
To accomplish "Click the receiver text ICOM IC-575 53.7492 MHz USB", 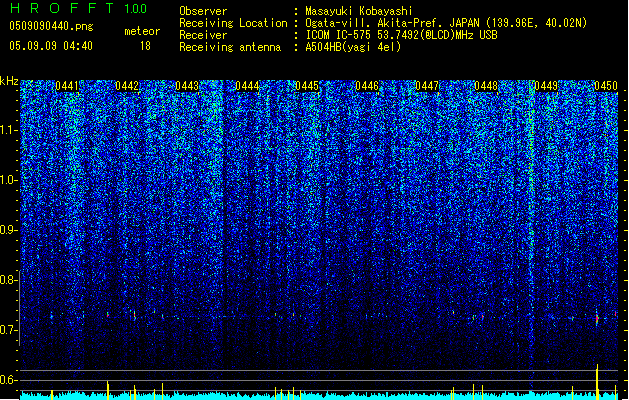I will [x=401, y=35].
